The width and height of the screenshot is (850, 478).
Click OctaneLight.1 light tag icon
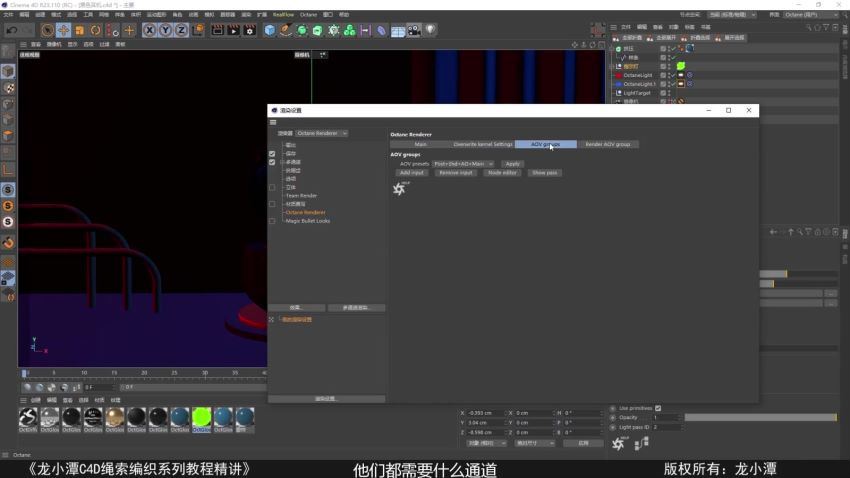[x=681, y=84]
